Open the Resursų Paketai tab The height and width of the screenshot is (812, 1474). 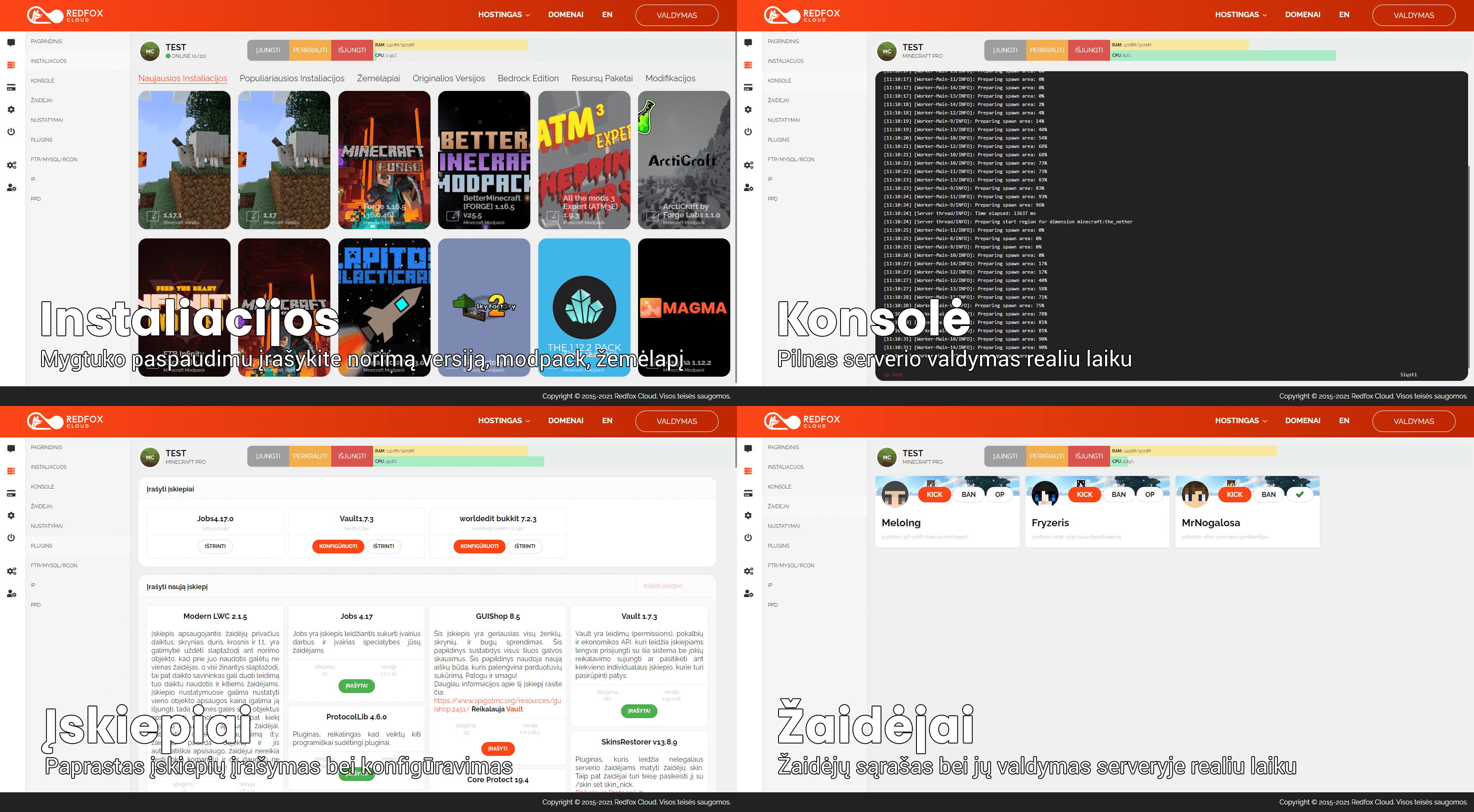[x=602, y=78]
